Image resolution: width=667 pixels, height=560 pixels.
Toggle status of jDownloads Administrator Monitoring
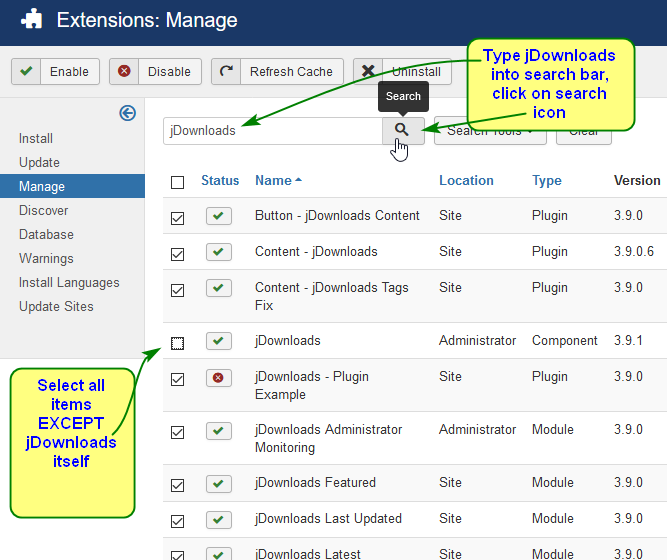coord(219,431)
